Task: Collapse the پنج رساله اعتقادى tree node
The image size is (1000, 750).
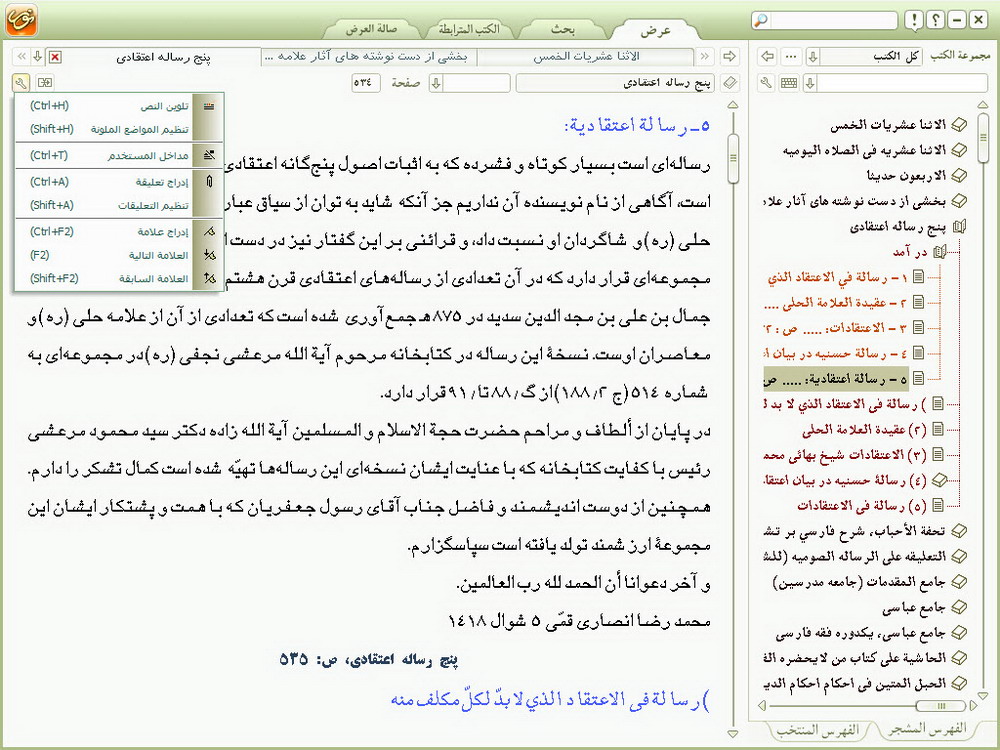Action: pos(959,226)
